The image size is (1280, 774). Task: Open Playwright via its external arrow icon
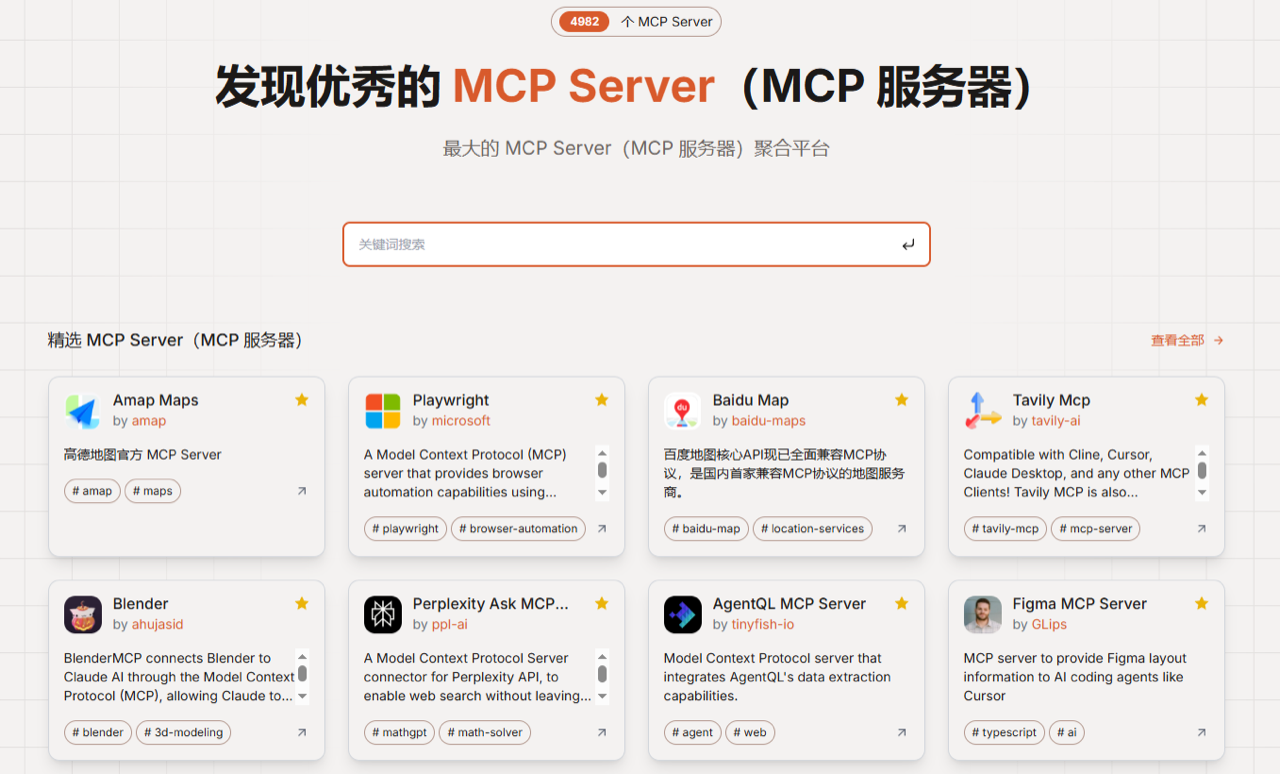602,529
